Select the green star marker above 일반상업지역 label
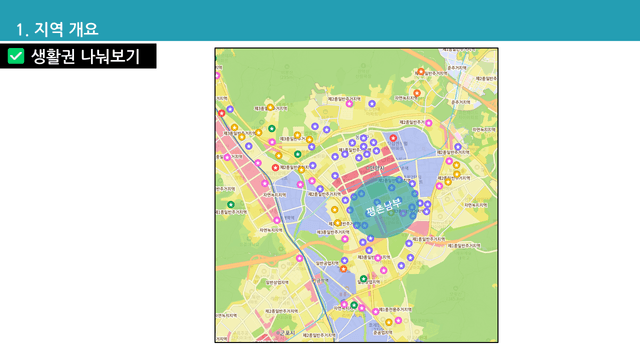 pyautogui.click(x=363, y=278)
